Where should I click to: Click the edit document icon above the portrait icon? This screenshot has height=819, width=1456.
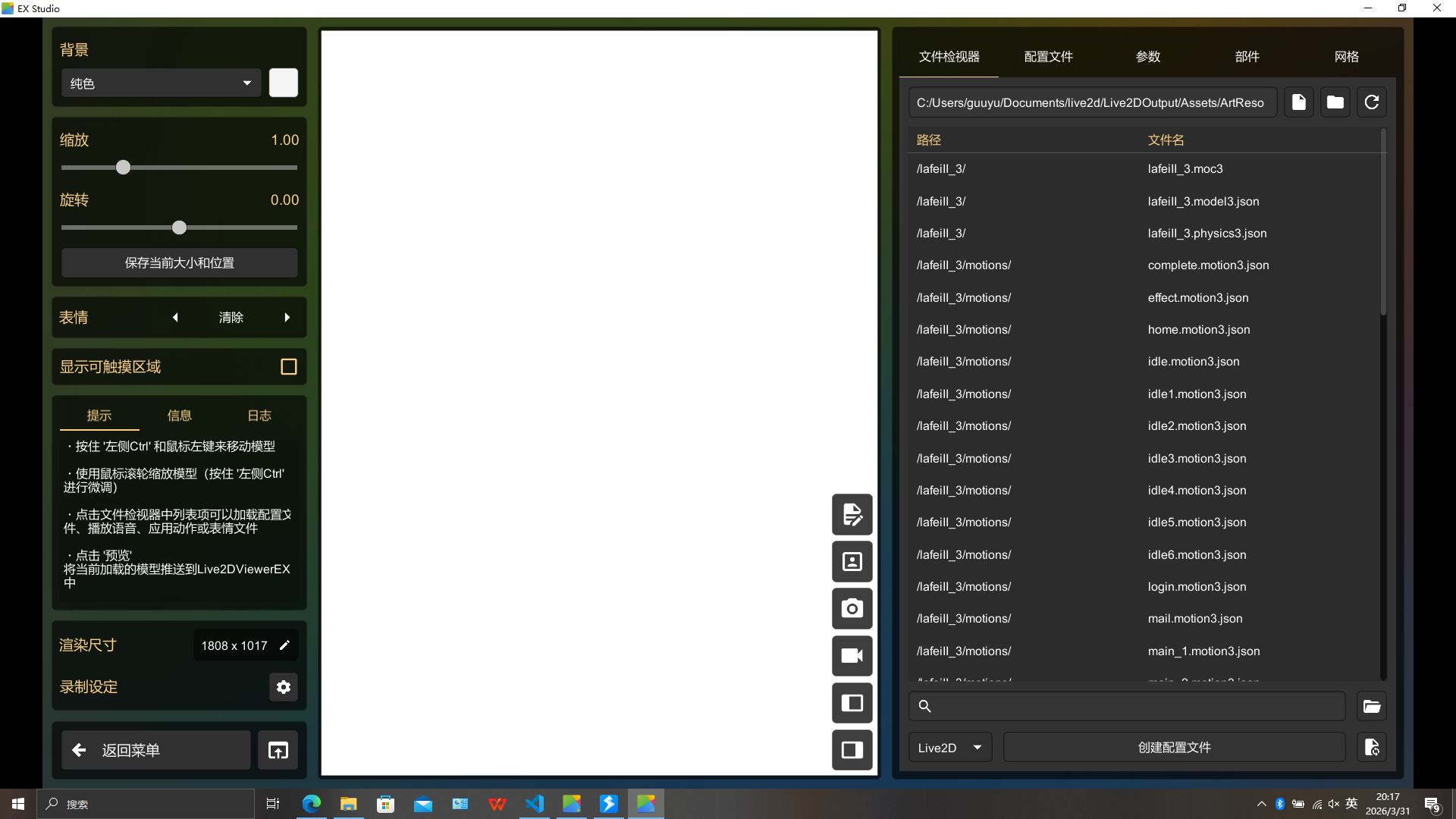click(x=852, y=515)
